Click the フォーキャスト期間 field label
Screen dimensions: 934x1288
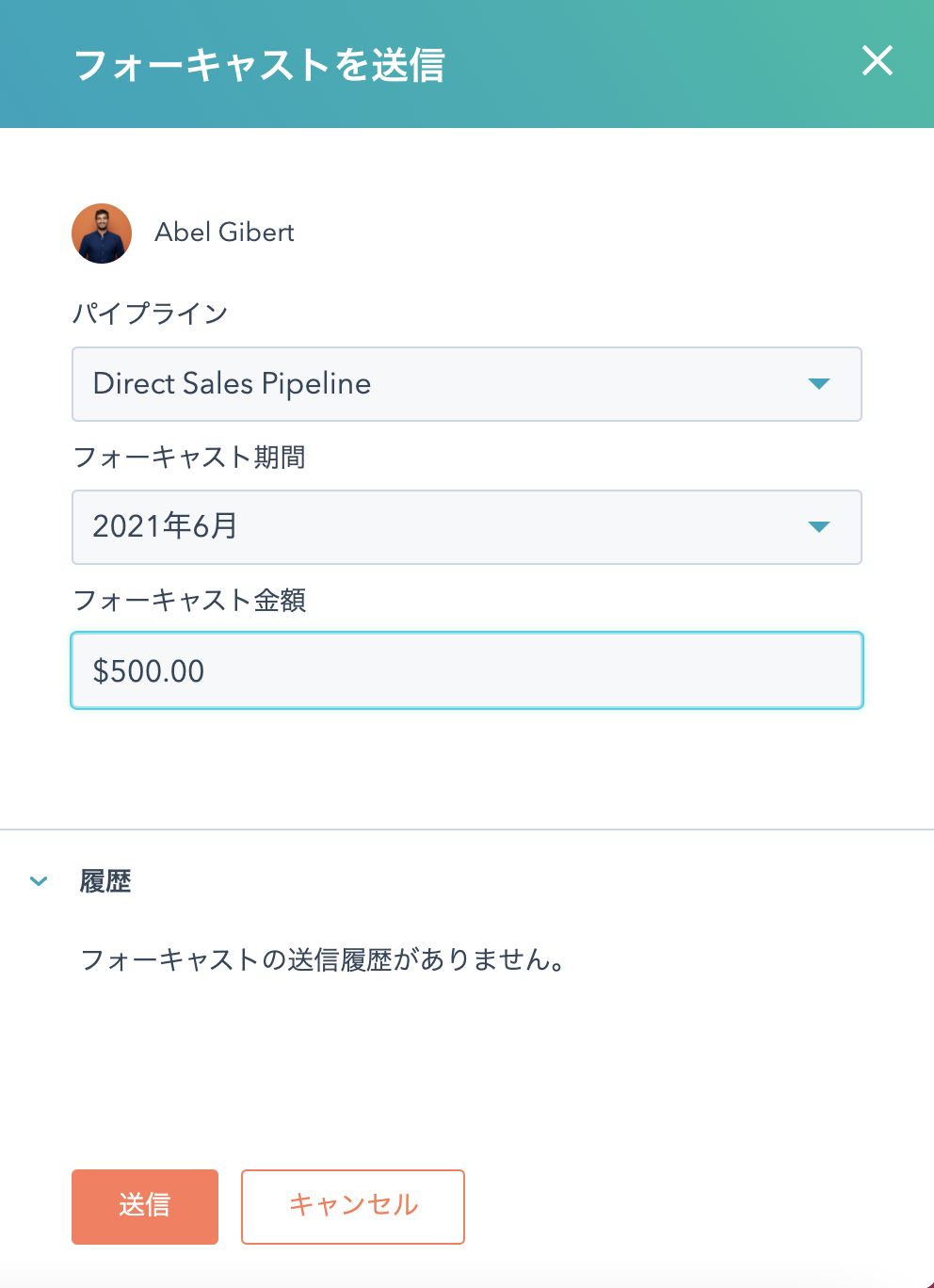point(189,457)
